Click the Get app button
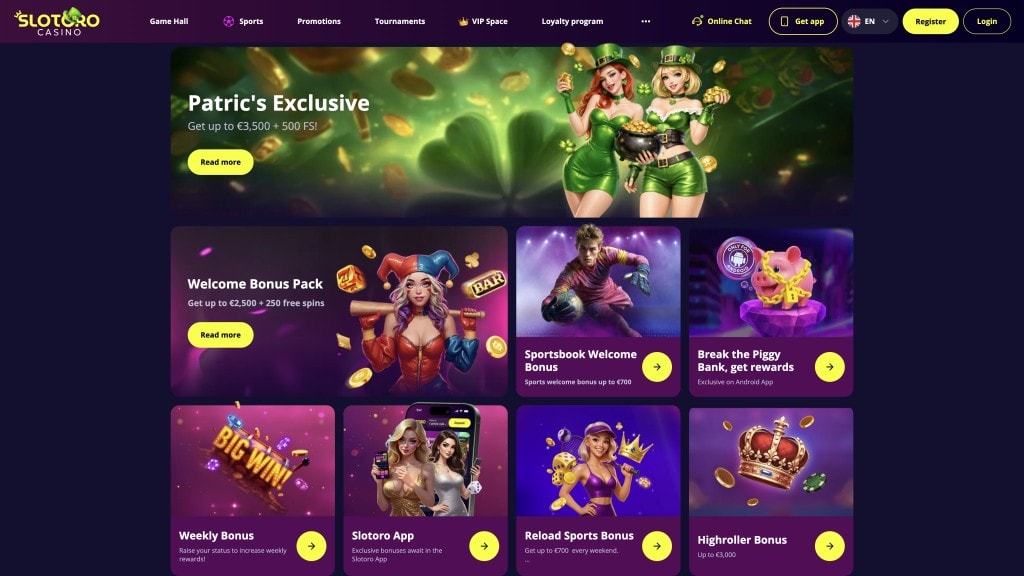This screenshot has height=576, width=1024. click(803, 22)
